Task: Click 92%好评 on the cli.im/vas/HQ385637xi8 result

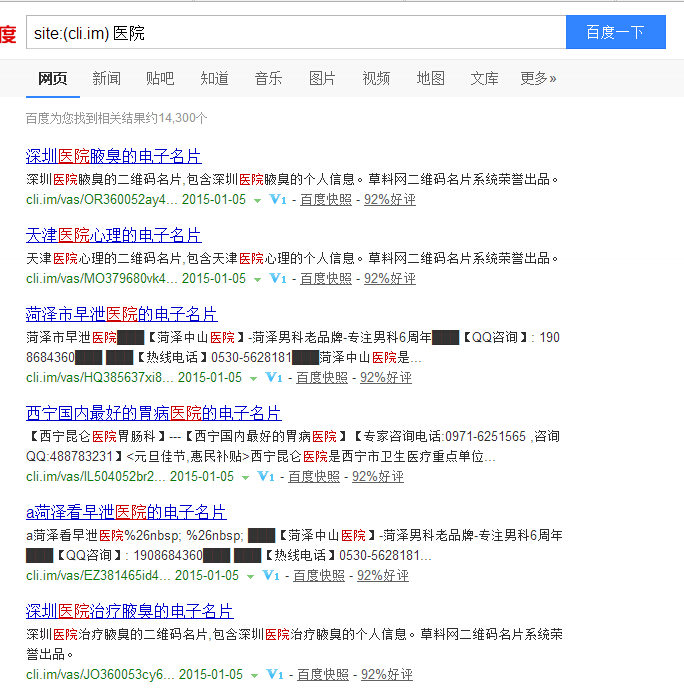Action: tap(386, 377)
